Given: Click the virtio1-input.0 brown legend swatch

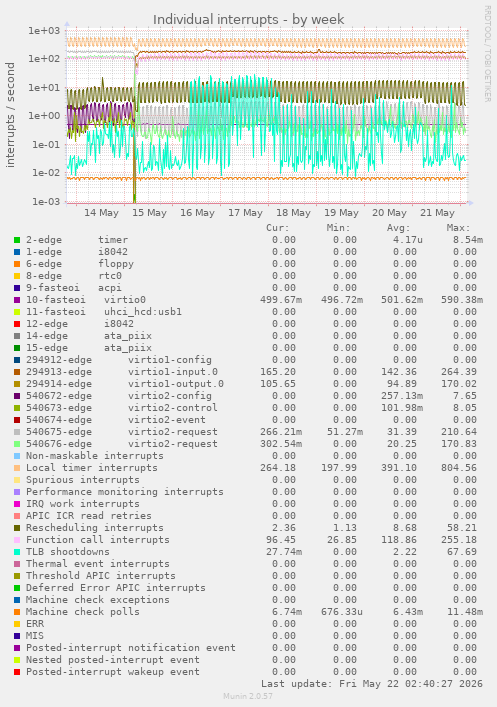Looking at the screenshot, I should point(17,372).
